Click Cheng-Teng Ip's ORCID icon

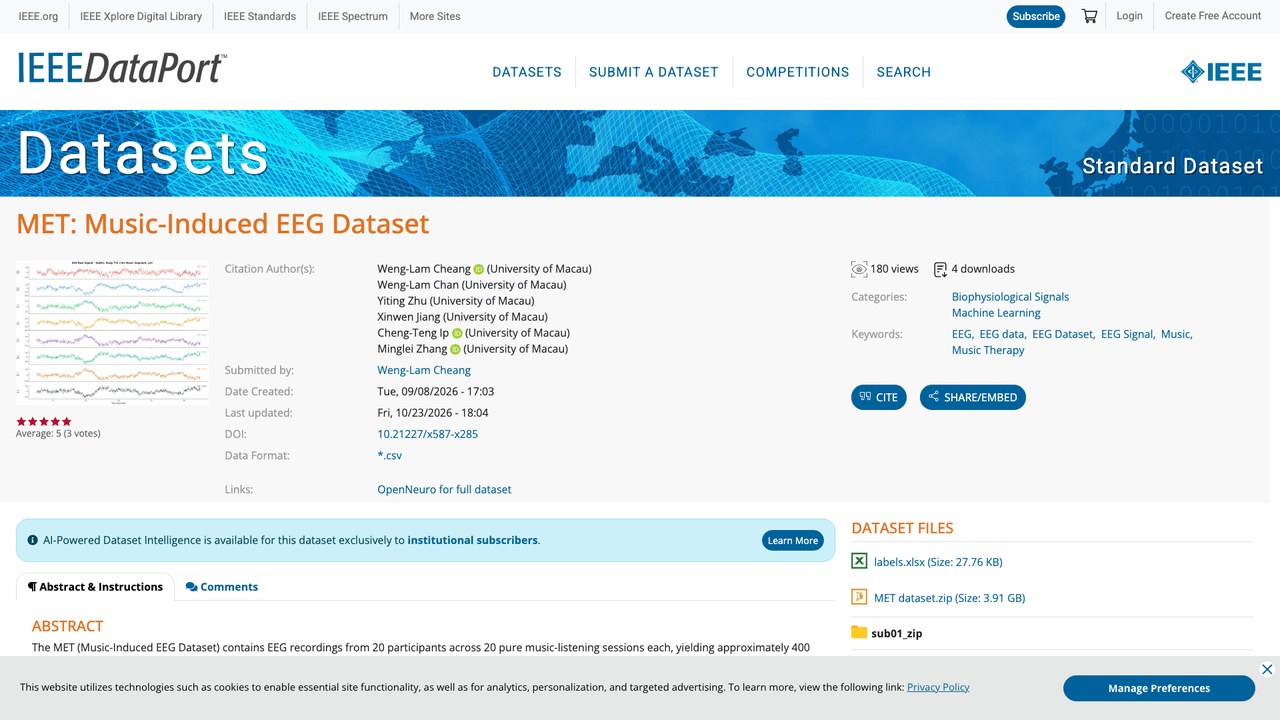(x=457, y=333)
